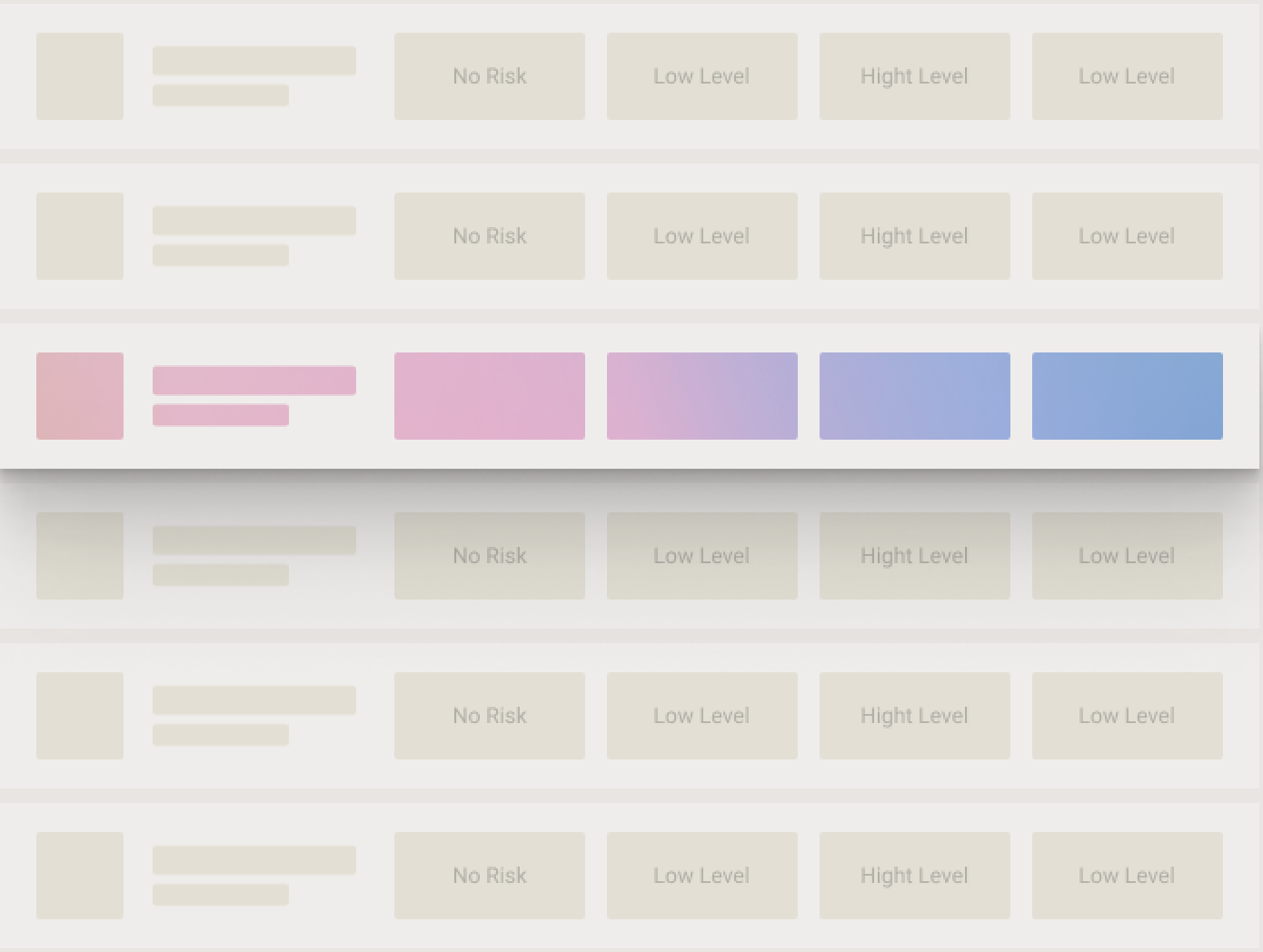
Task: Click the No Risk cell in the first row
Action: pos(489,76)
